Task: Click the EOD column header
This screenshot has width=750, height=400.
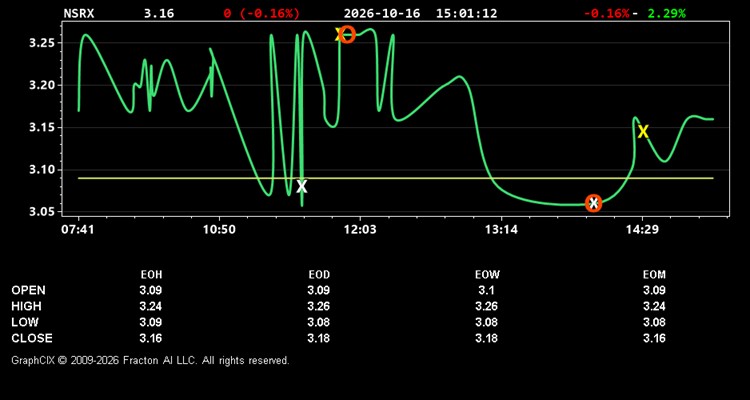Action: tap(319, 275)
